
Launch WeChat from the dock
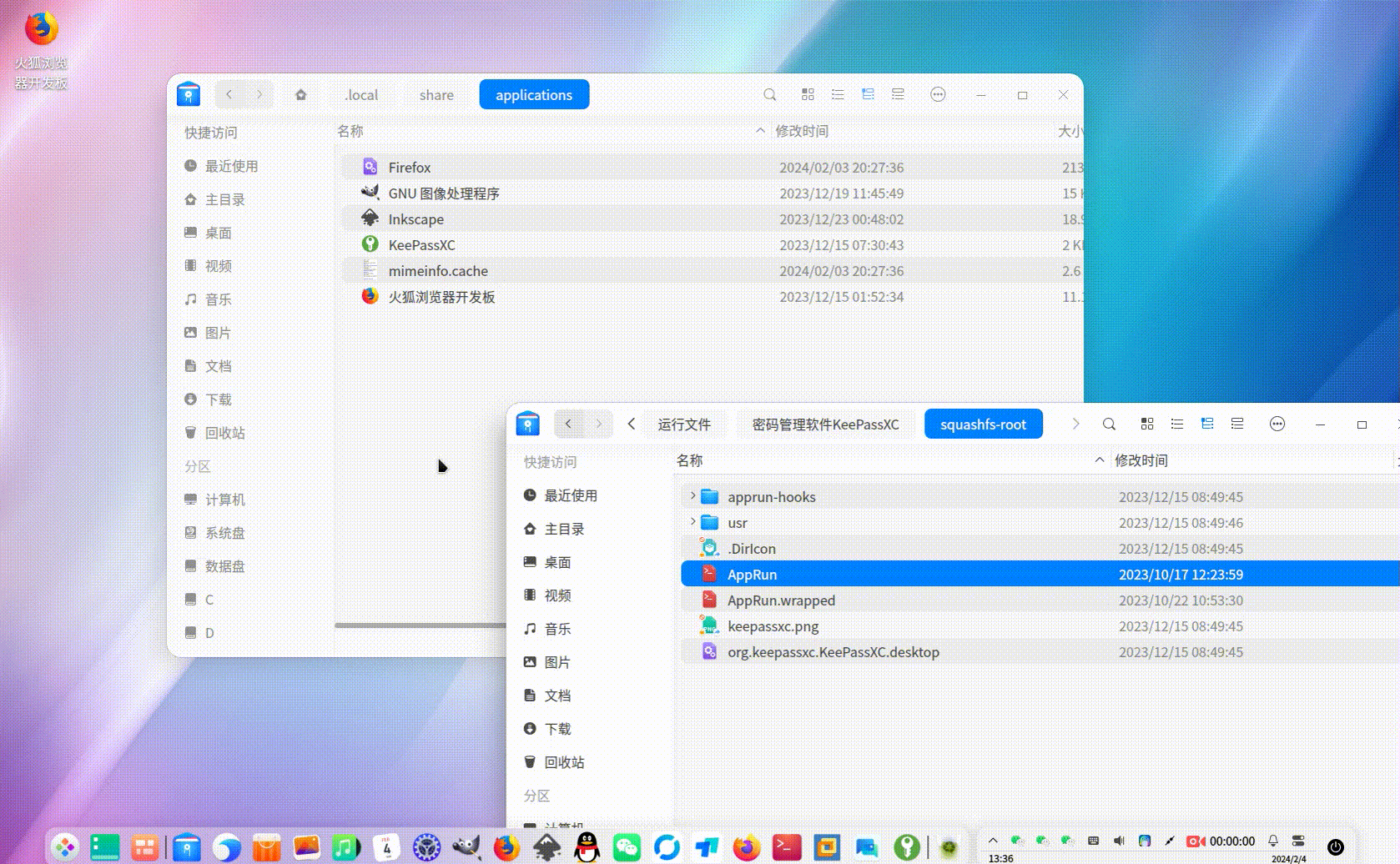627,847
